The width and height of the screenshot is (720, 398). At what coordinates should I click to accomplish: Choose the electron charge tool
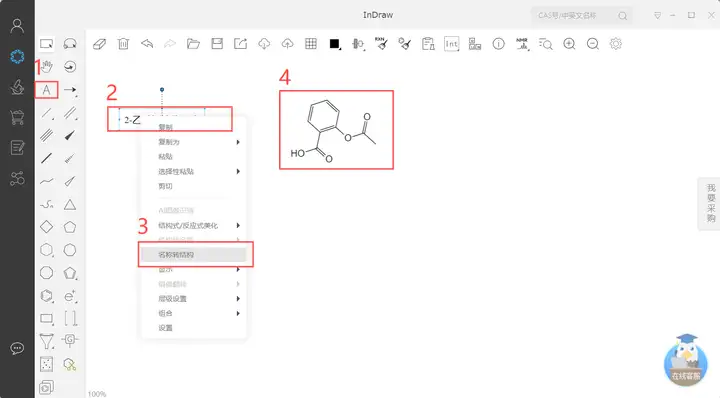pyautogui.click(x=70, y=296)
